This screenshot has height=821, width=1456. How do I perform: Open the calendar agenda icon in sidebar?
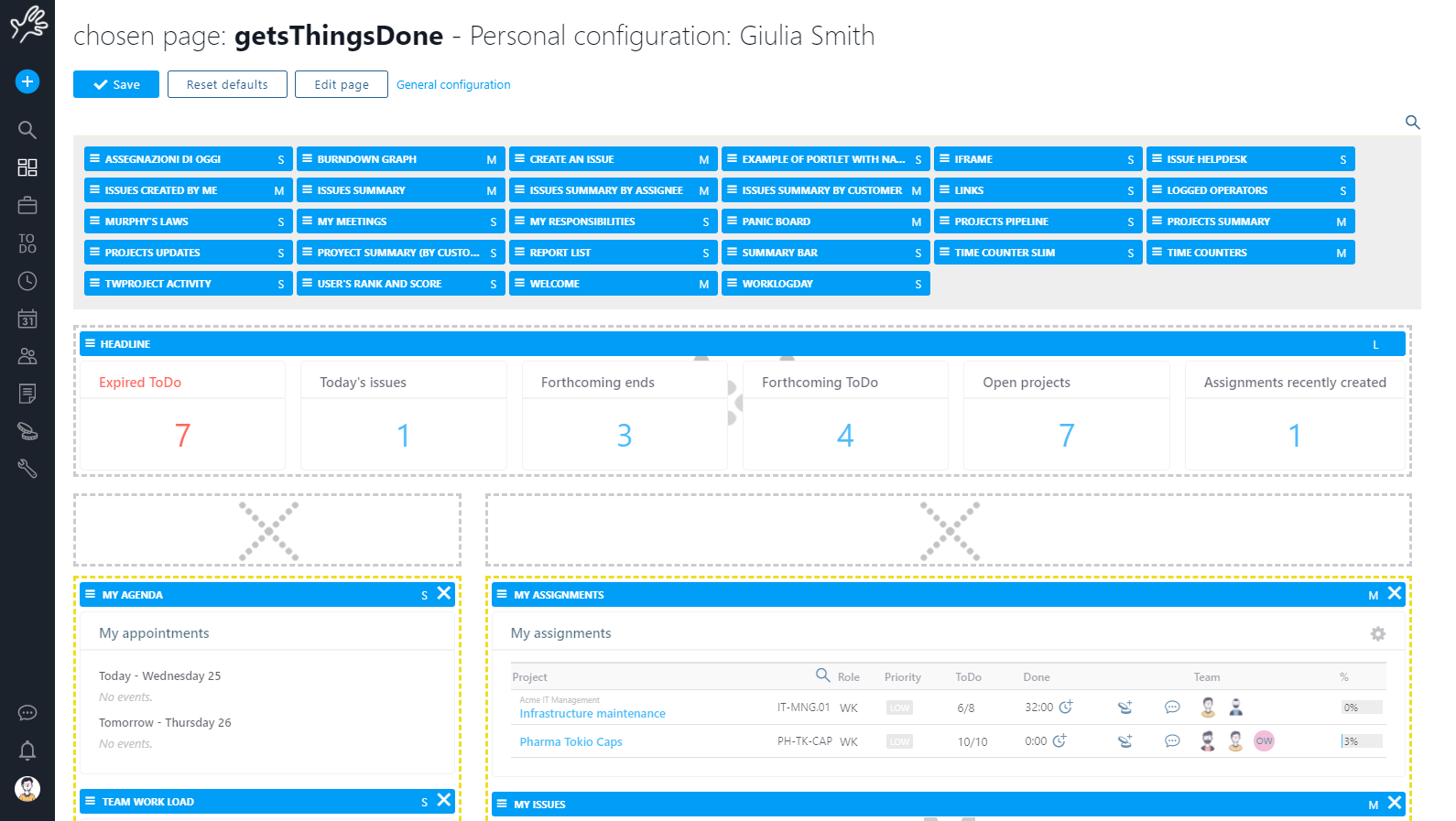click(x=27, y=319)
